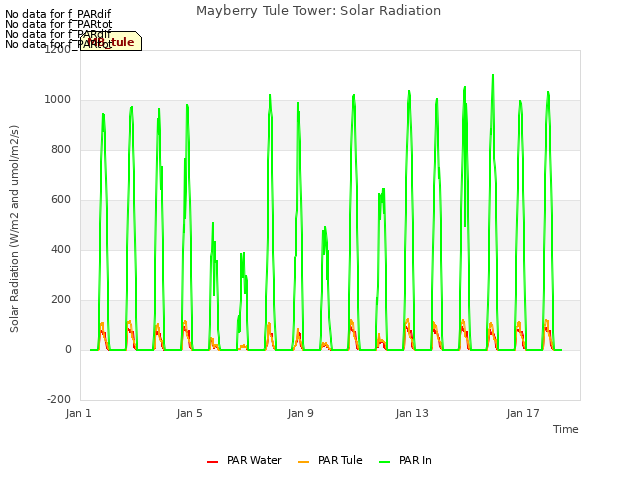640x480 pixels.
Task: Click the -200 y-axis tick label
Action: (x=59, y=399)
